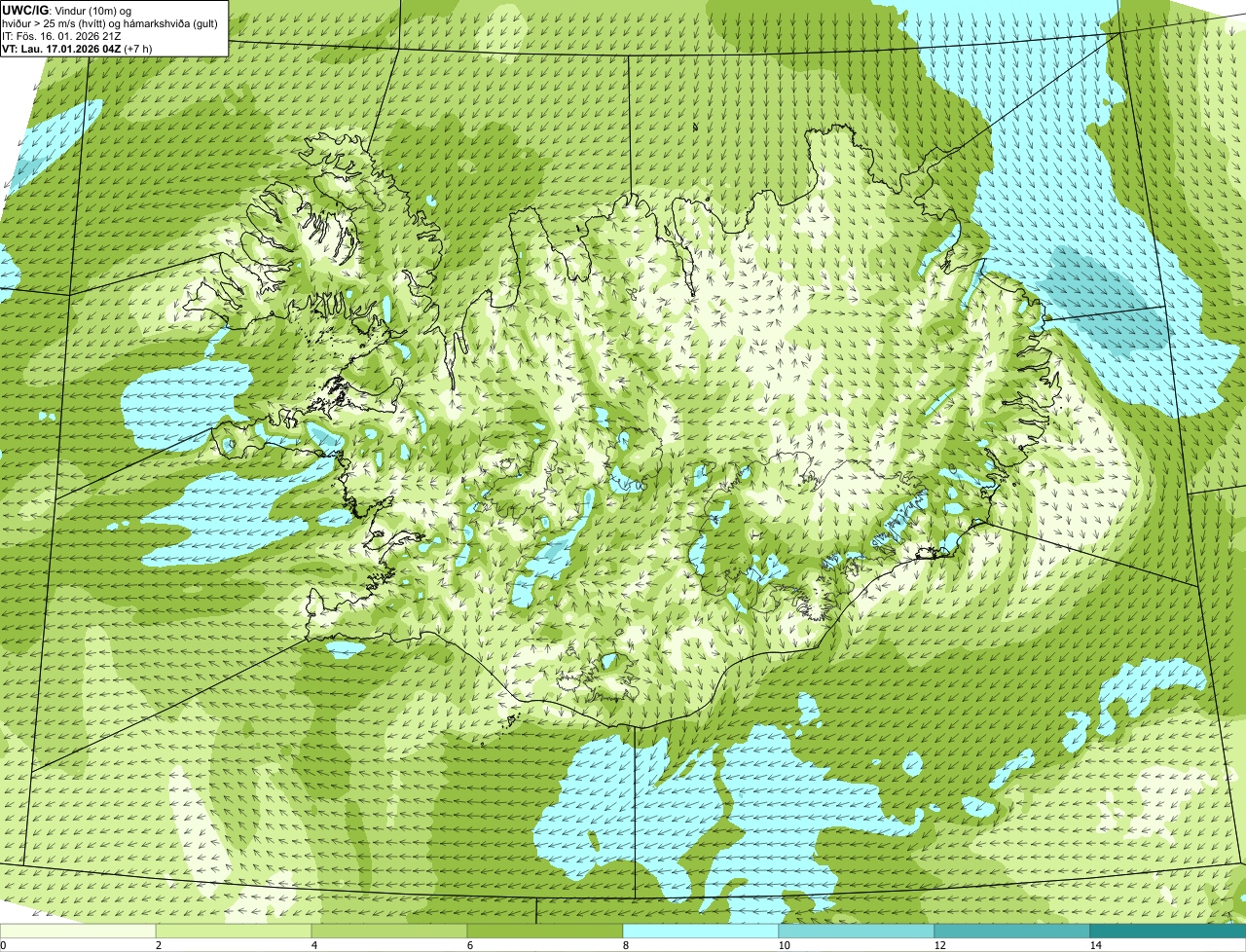1246x952 pixels.
Task: Click the title text 'UWC/IG: Vindur (10m) og'
Action: point(67,10)
